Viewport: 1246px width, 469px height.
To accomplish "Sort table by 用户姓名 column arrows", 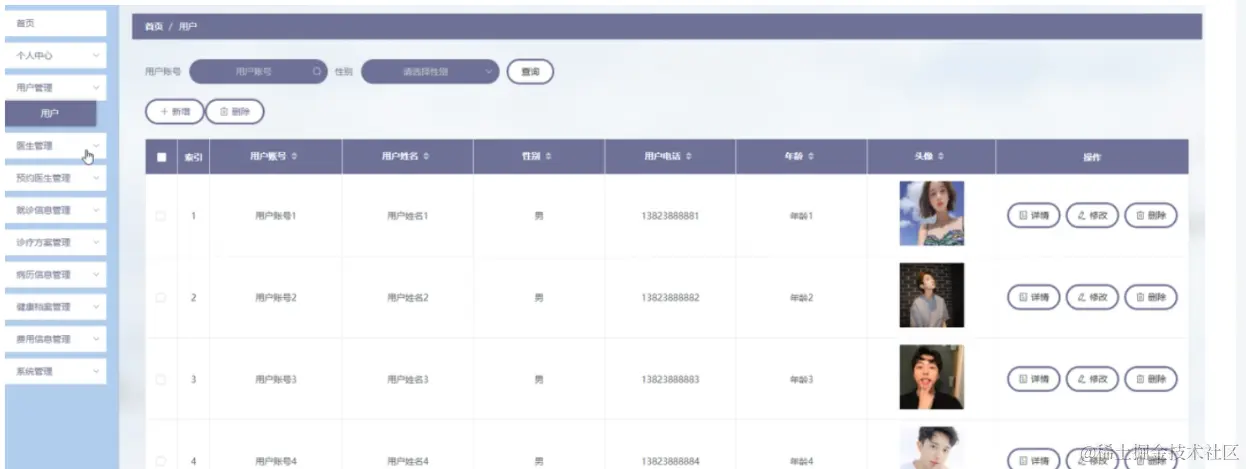I will click(x=426, y=157).
